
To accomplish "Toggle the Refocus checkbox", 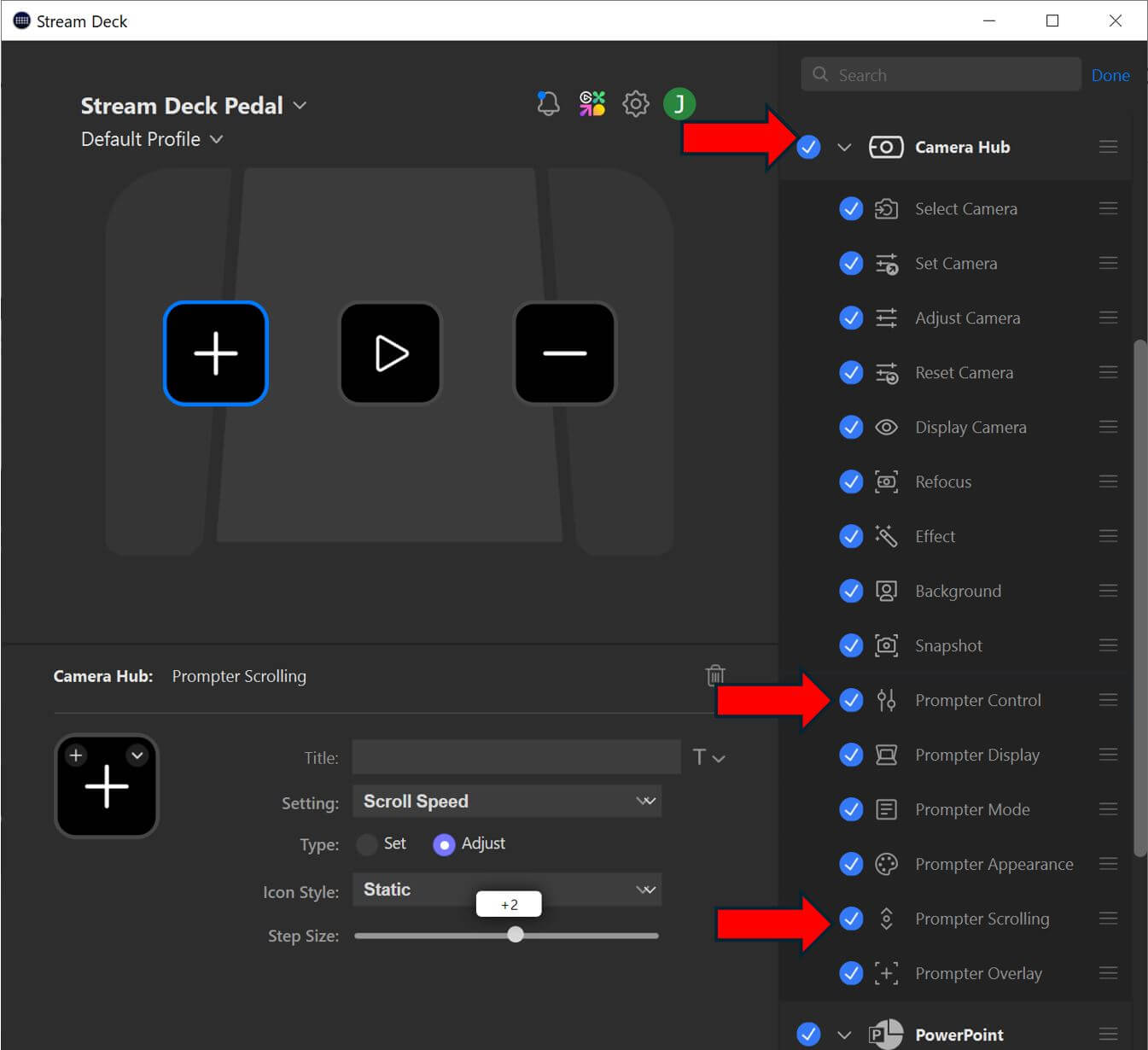I will 851,482.
